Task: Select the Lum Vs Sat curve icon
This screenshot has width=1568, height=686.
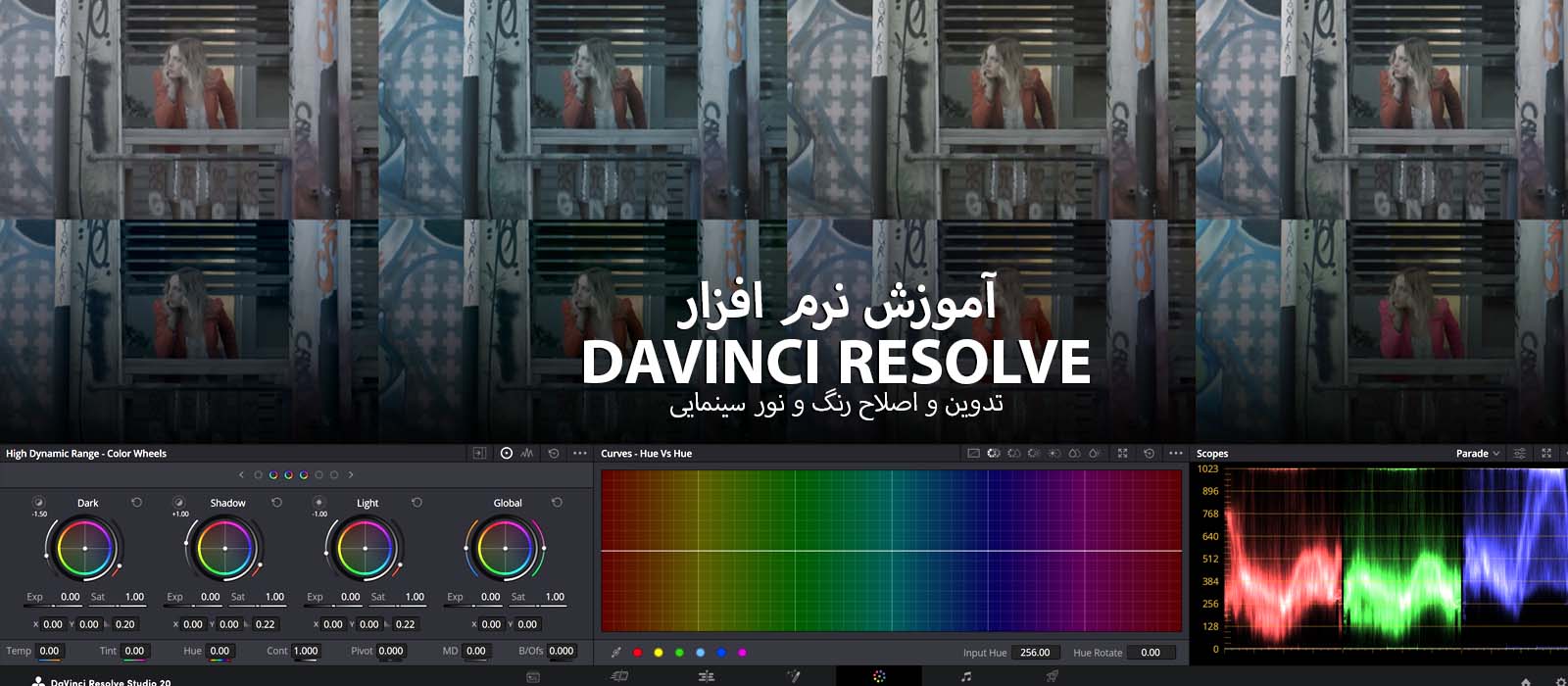Action: [1054, 454]
